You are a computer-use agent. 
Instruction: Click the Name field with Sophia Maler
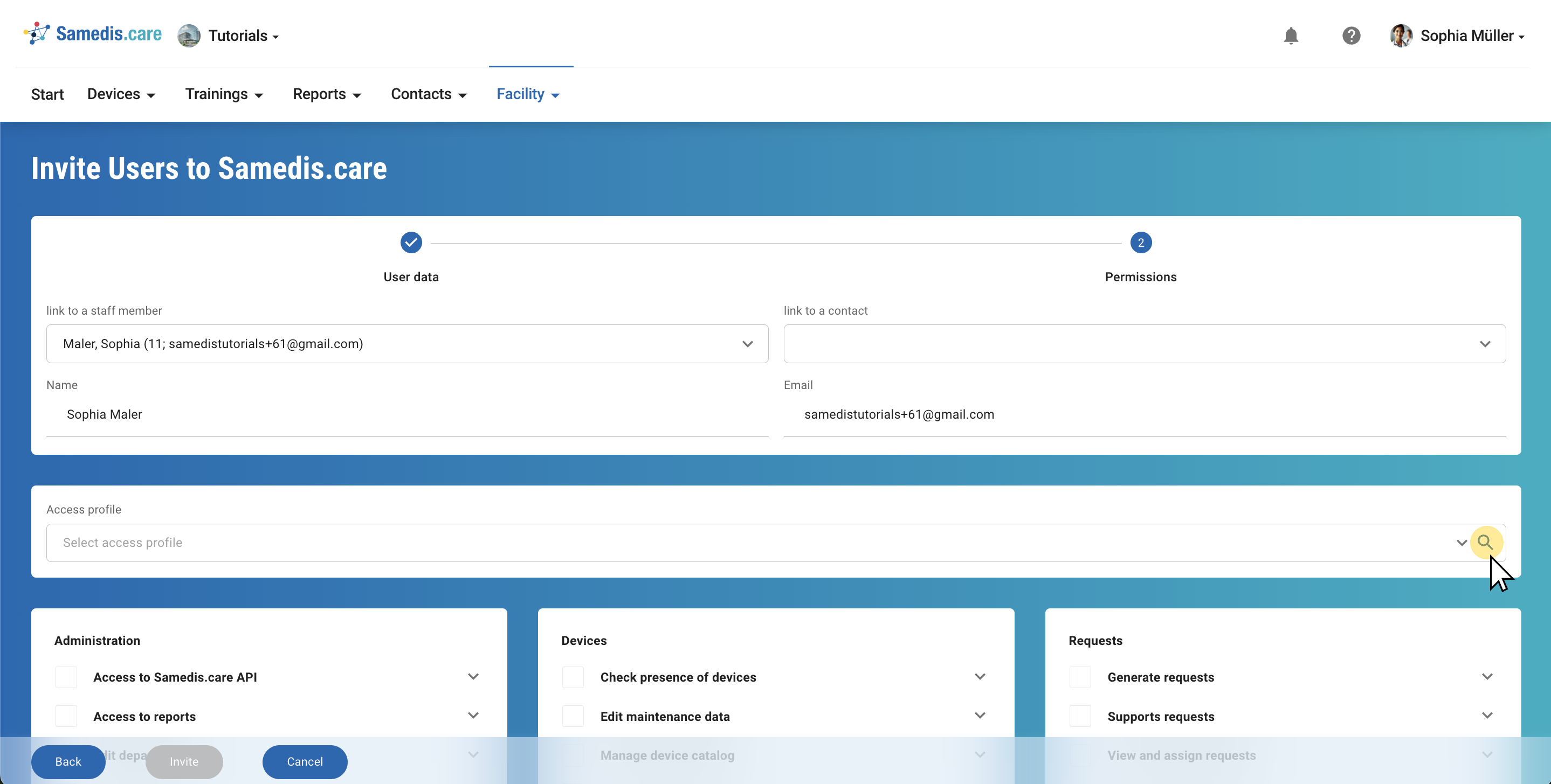[407, 414]
